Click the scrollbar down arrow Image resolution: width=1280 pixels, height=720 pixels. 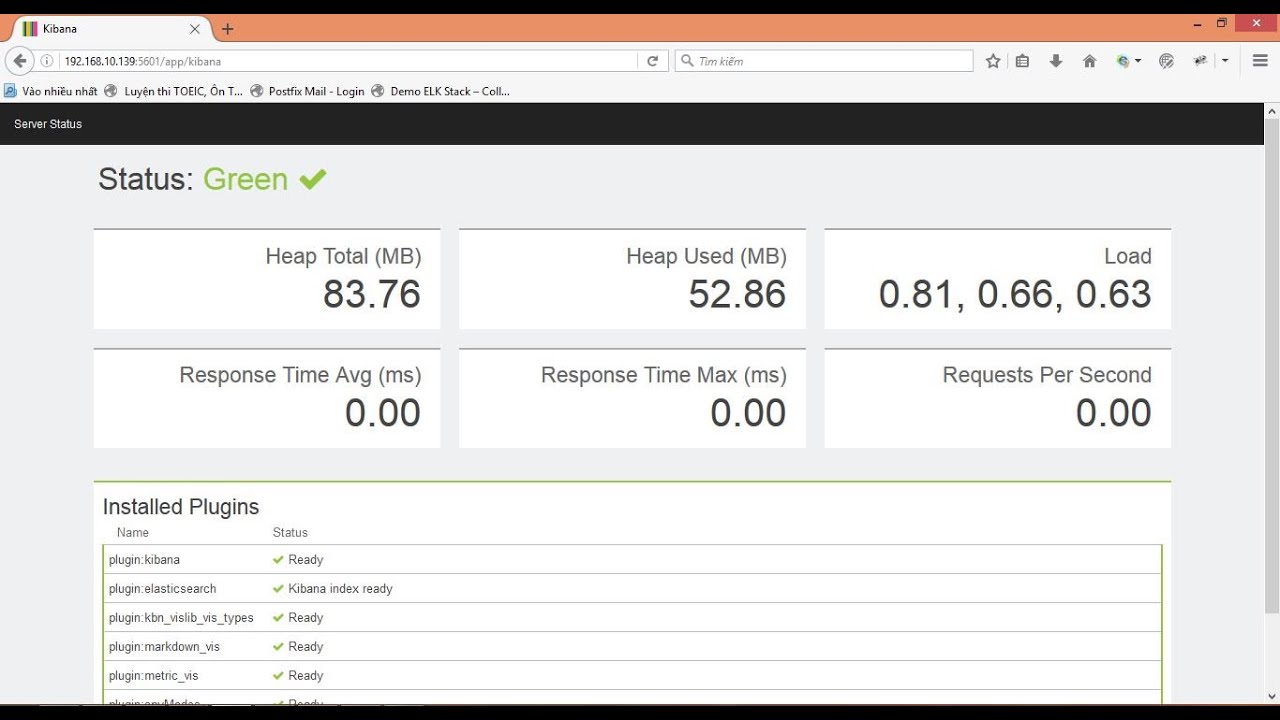coord(1272,696)
